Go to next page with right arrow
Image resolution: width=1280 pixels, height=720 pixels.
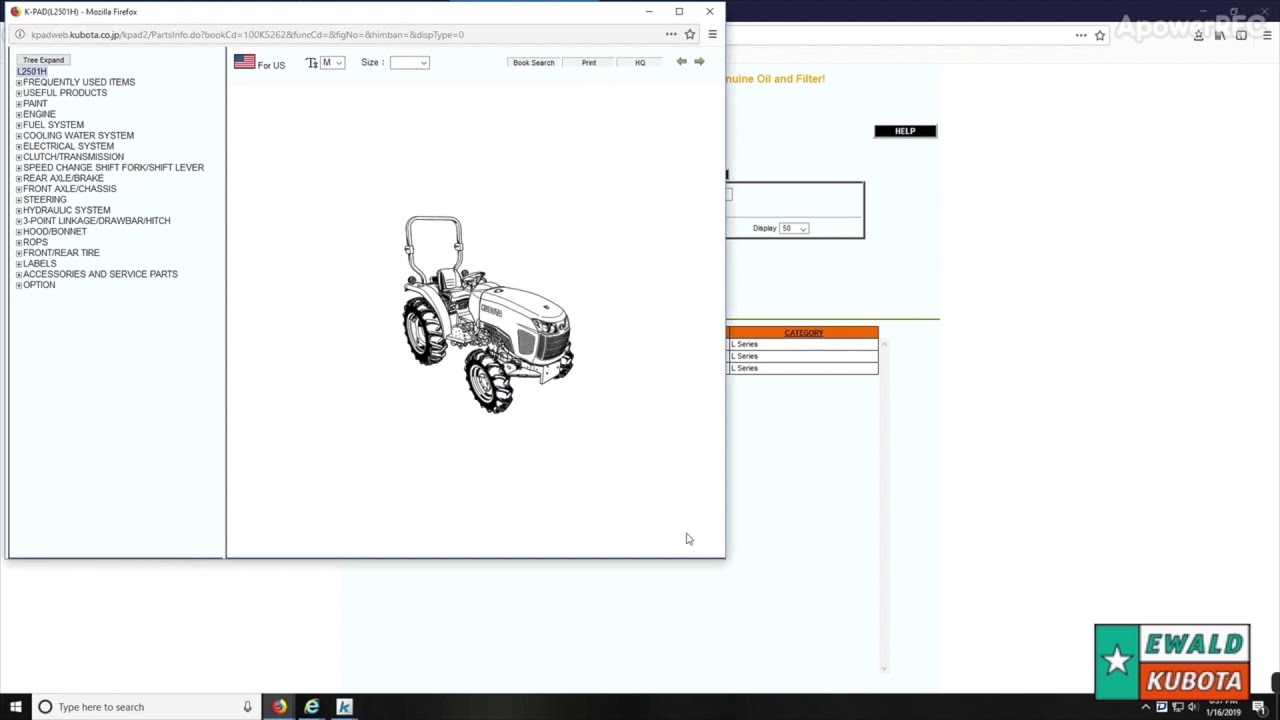click(x=699, y=62)
